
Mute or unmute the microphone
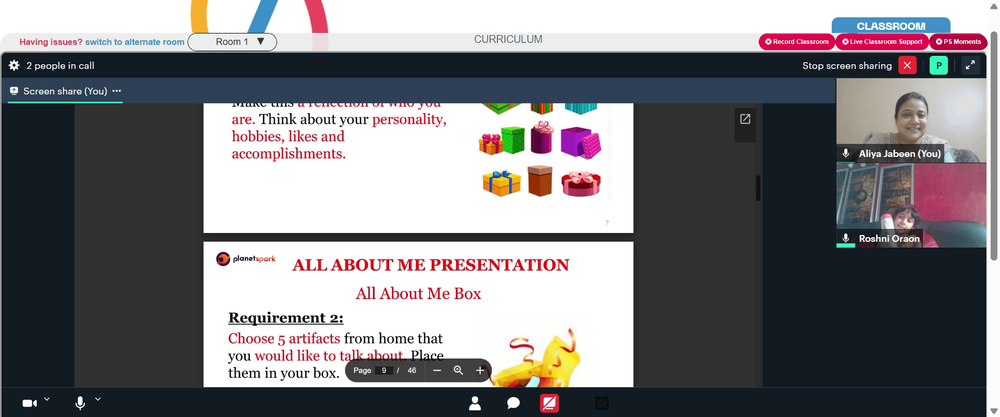click(80, 403)
